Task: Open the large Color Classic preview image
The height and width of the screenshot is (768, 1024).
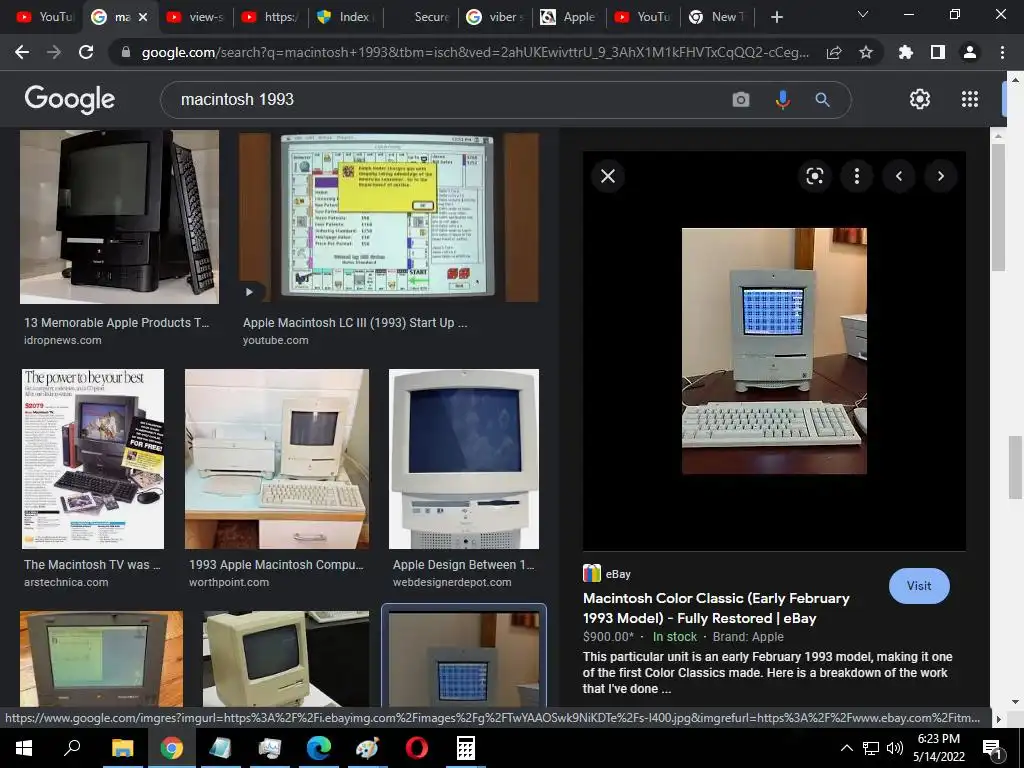Action: [774, 351]
